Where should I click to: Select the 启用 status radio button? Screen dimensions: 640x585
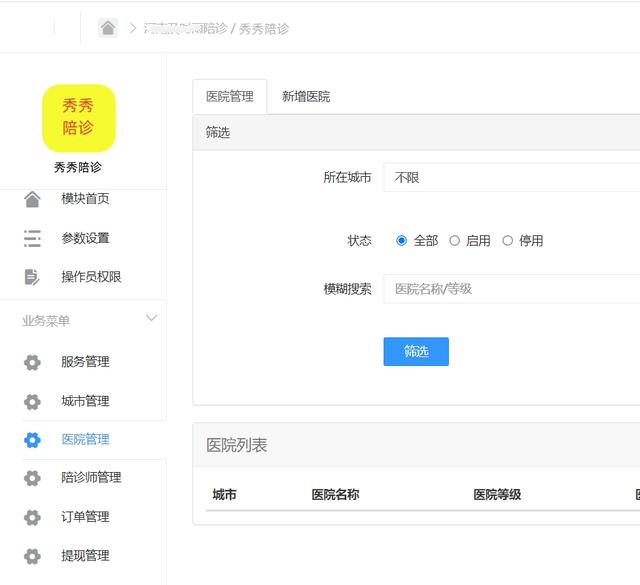pyautogui.click(x=455, y=241)
